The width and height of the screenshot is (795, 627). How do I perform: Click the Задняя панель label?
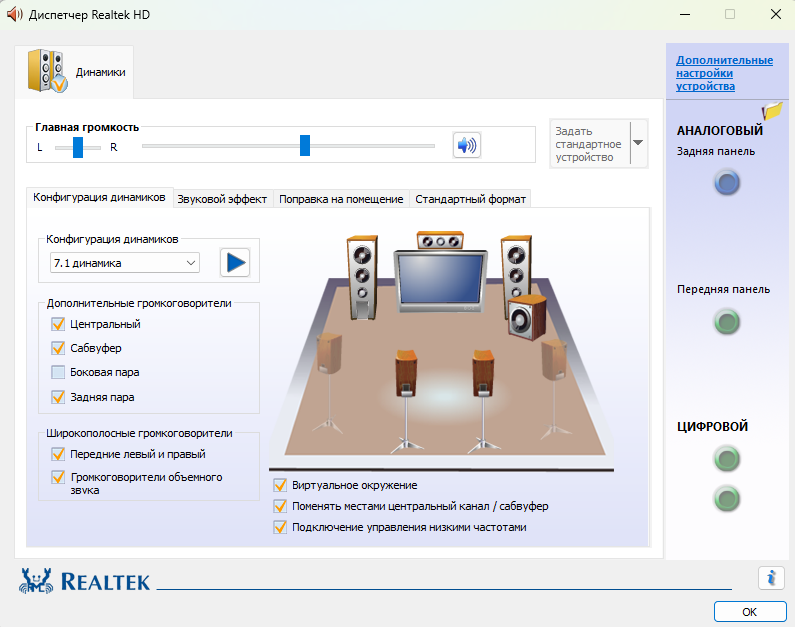(715, 151)
